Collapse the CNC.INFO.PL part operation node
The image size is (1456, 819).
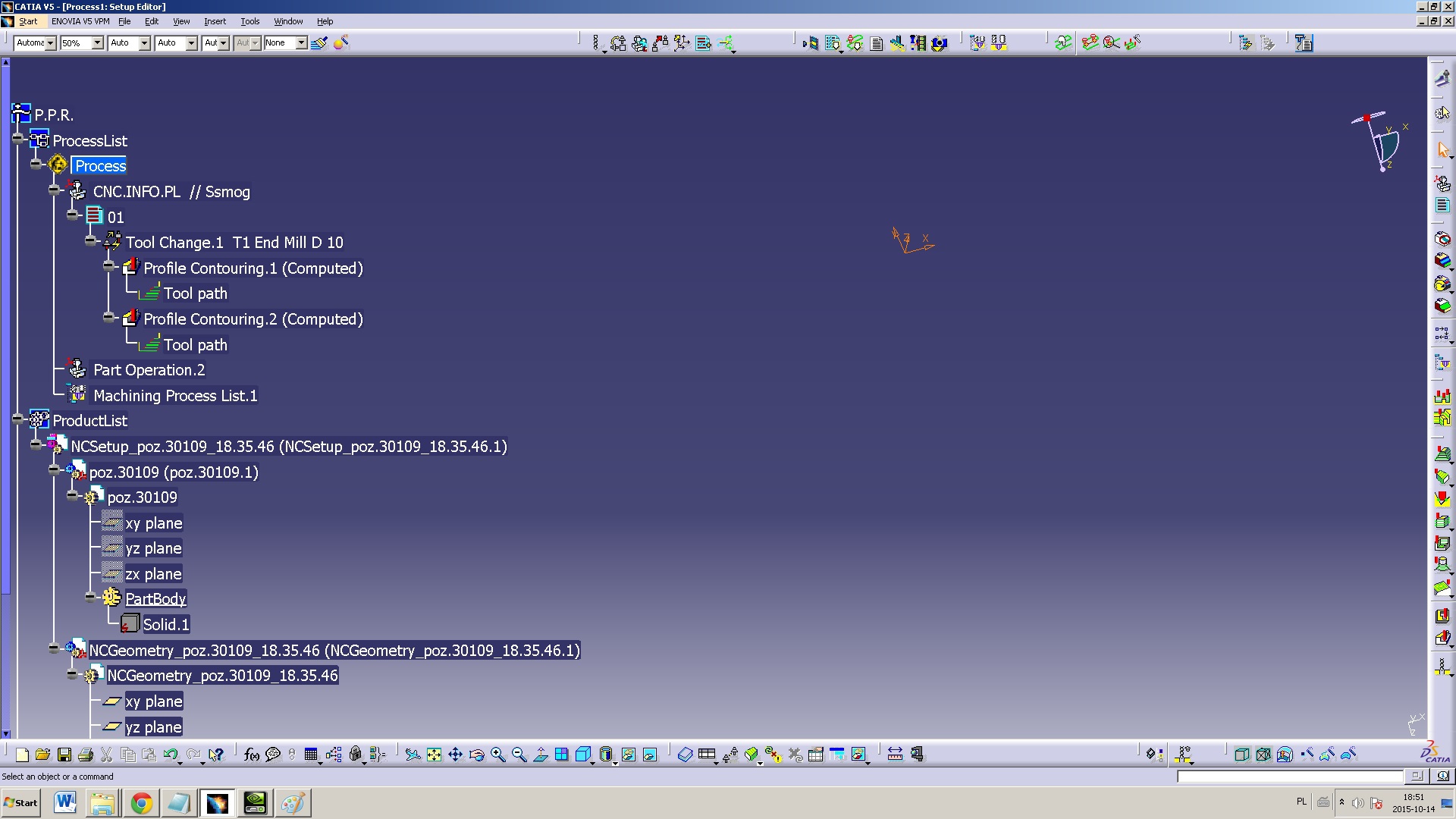[55, 190]
